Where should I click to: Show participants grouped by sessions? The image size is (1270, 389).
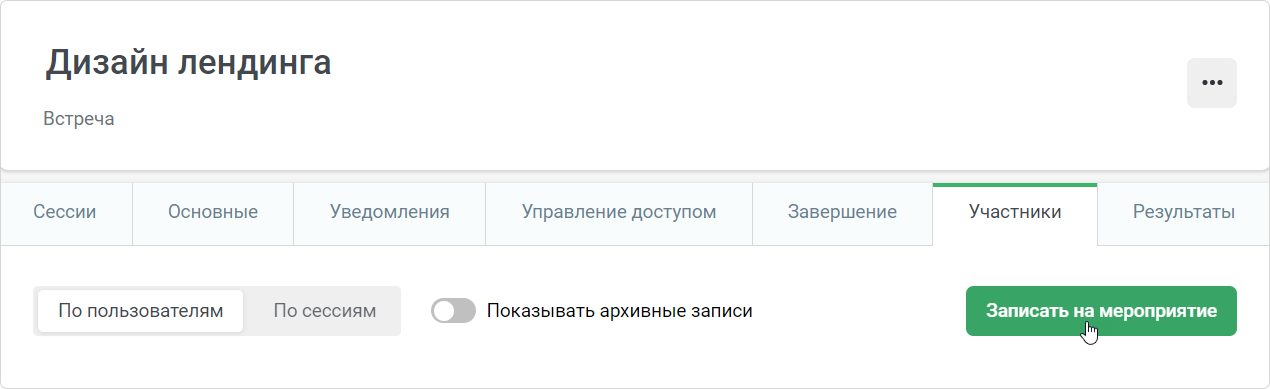(325, 311)
